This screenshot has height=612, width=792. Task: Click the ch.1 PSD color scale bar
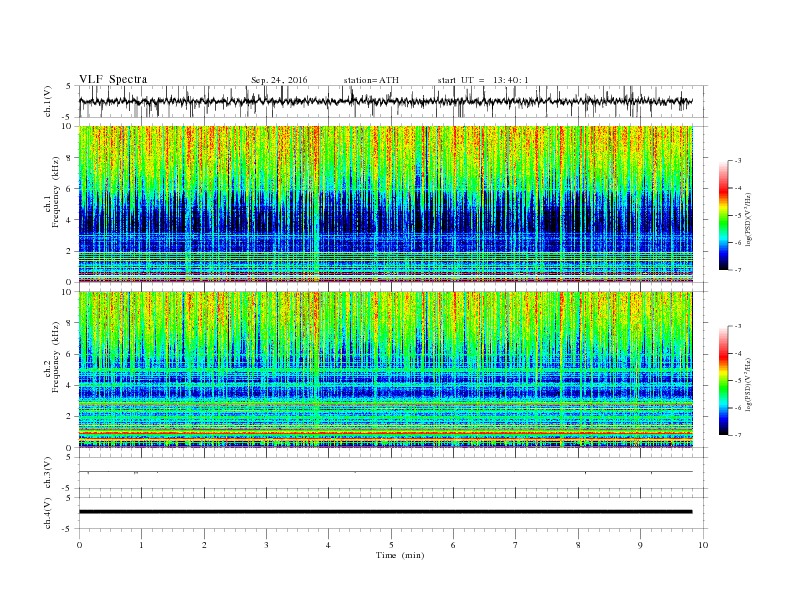(723, 216)
